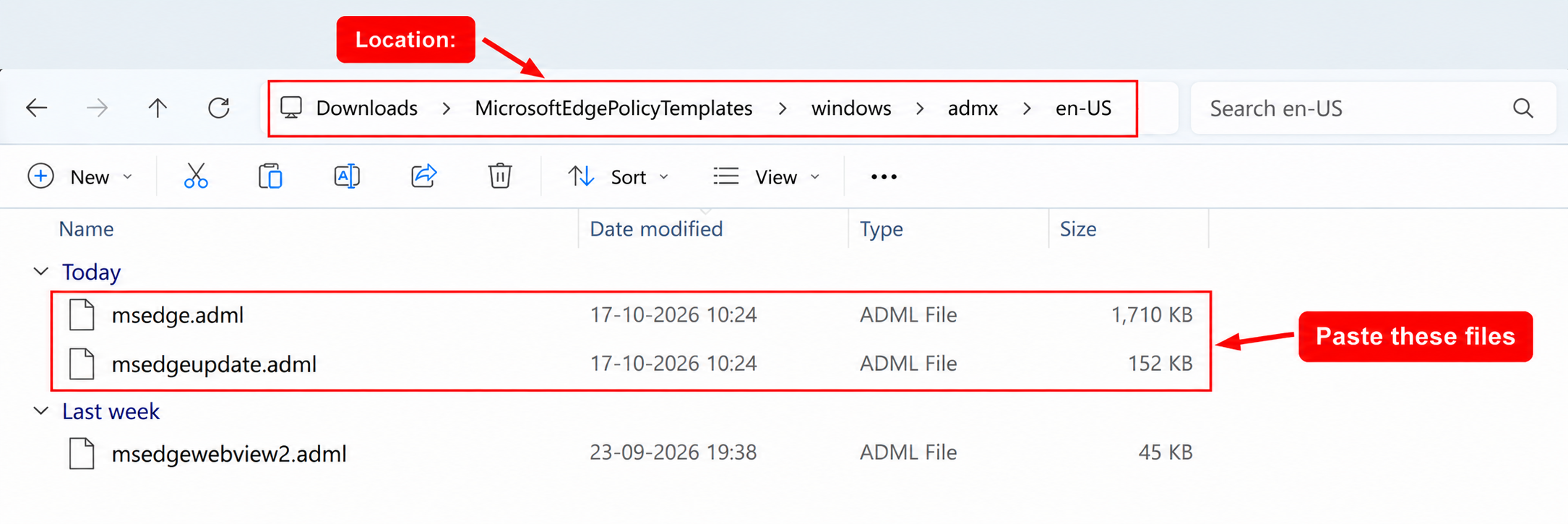Expand chevron after windows in path

920,108
